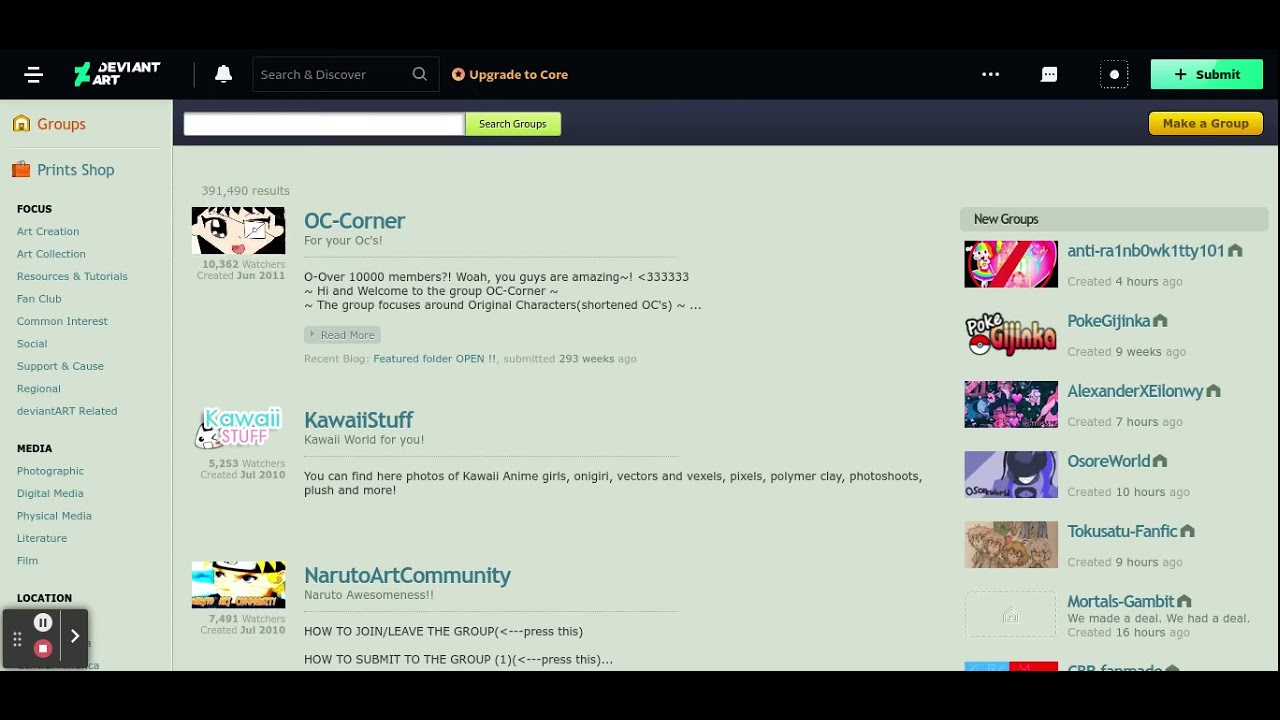Image resolution: width=1280 pixels, height=720 pixels.
Task: Click group icon beside AlexanderXEilonwy
Action: tap(1213, 391)
